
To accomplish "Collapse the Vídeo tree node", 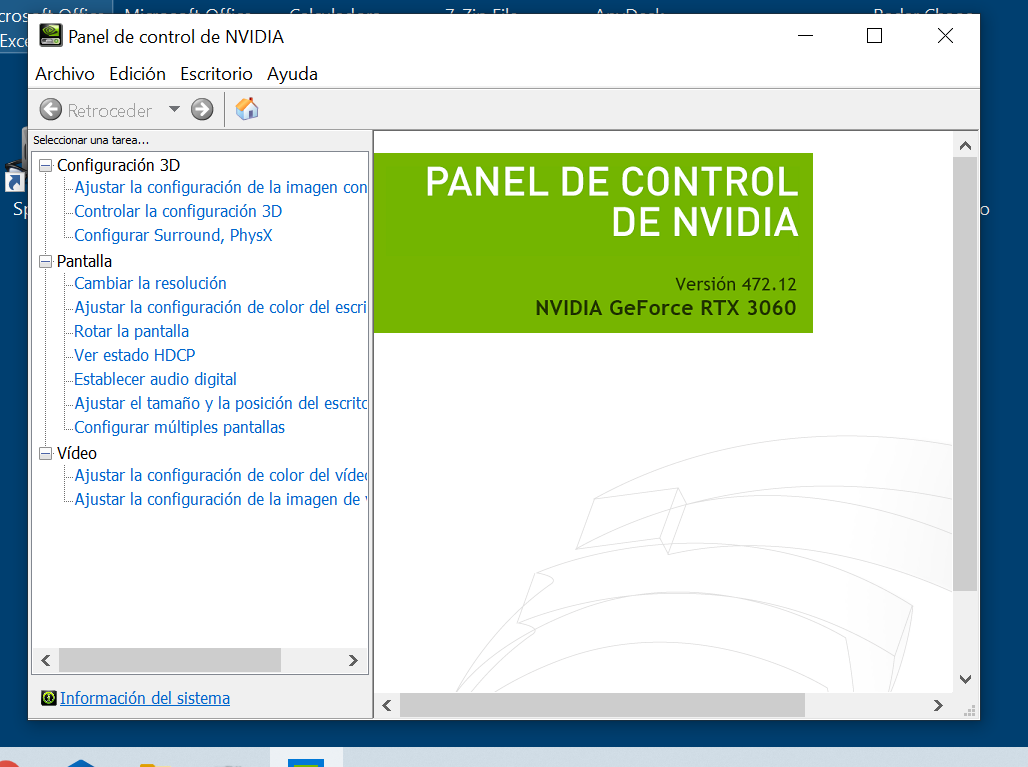I will [45, 453].
